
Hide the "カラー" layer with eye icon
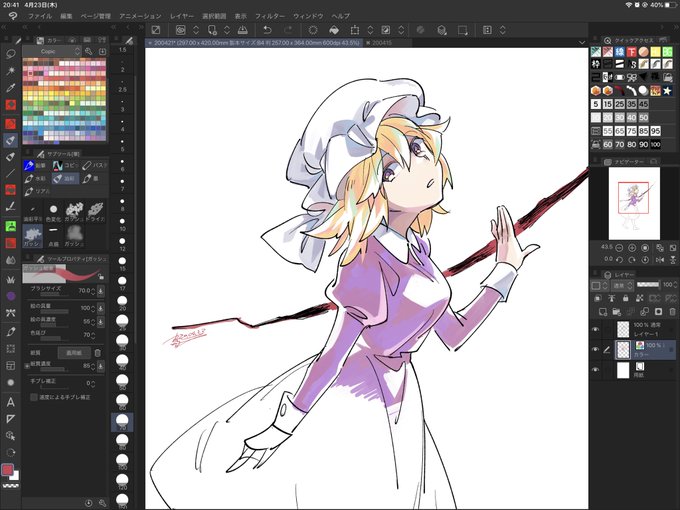point(595,349)
